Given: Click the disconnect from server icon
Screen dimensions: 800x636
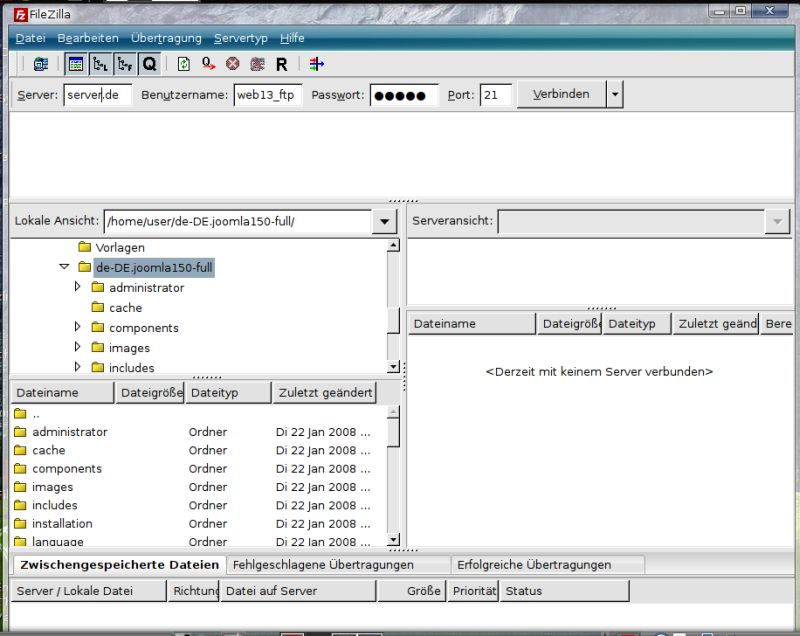Looking at the screenshot, I should tap(257, 64).
